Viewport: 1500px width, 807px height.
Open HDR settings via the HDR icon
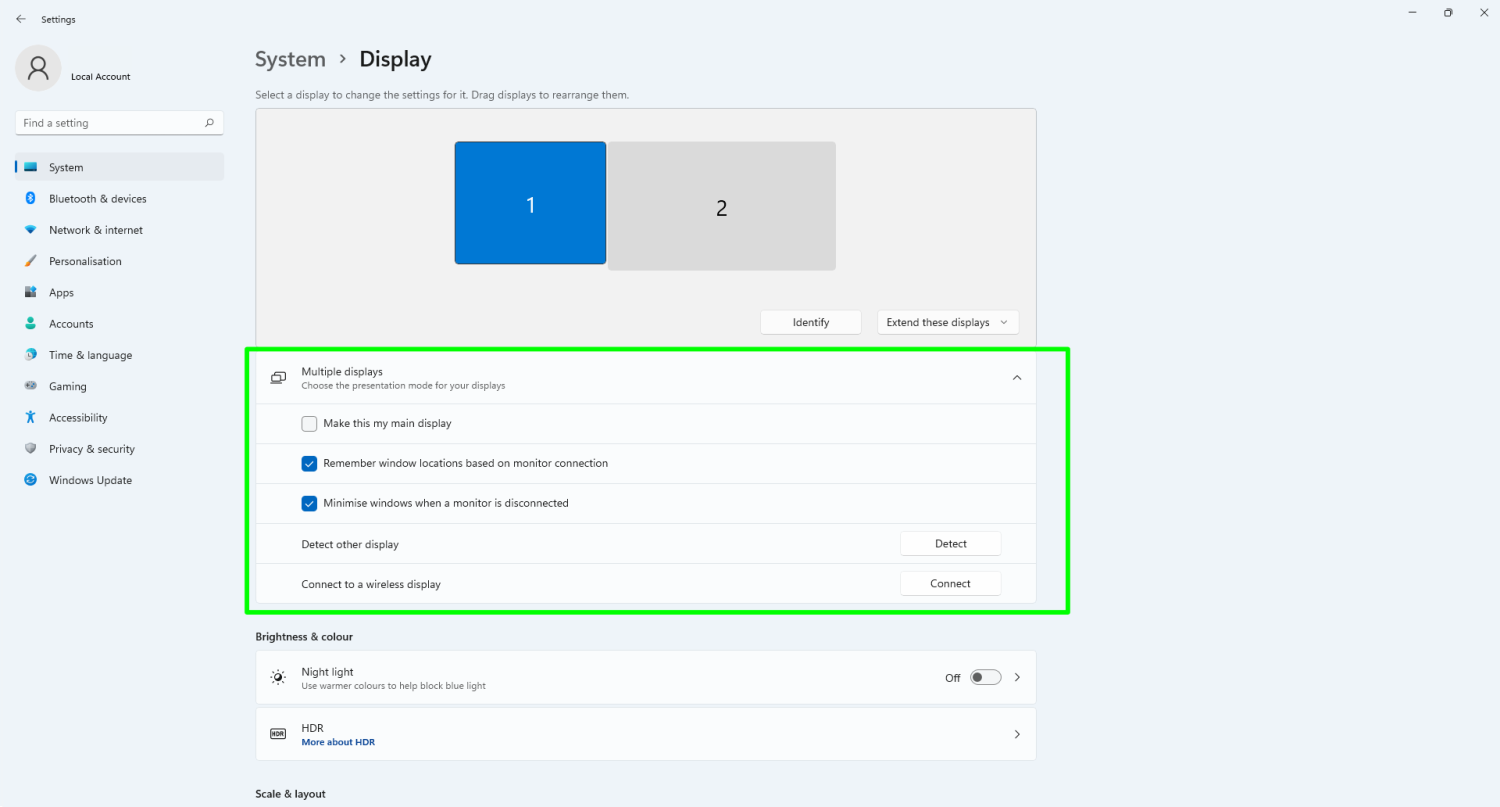point(277,733)
